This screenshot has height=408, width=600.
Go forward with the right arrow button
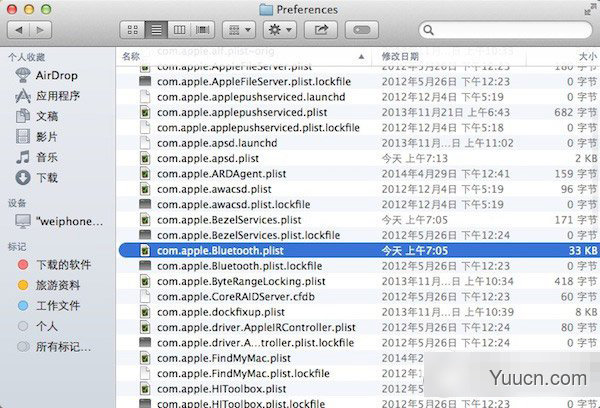tap(40, 30)
